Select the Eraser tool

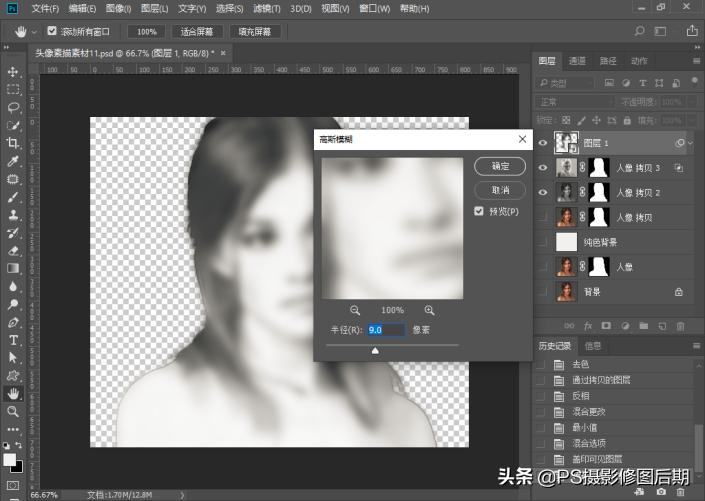pyautogui.click(x=13, y=250)
